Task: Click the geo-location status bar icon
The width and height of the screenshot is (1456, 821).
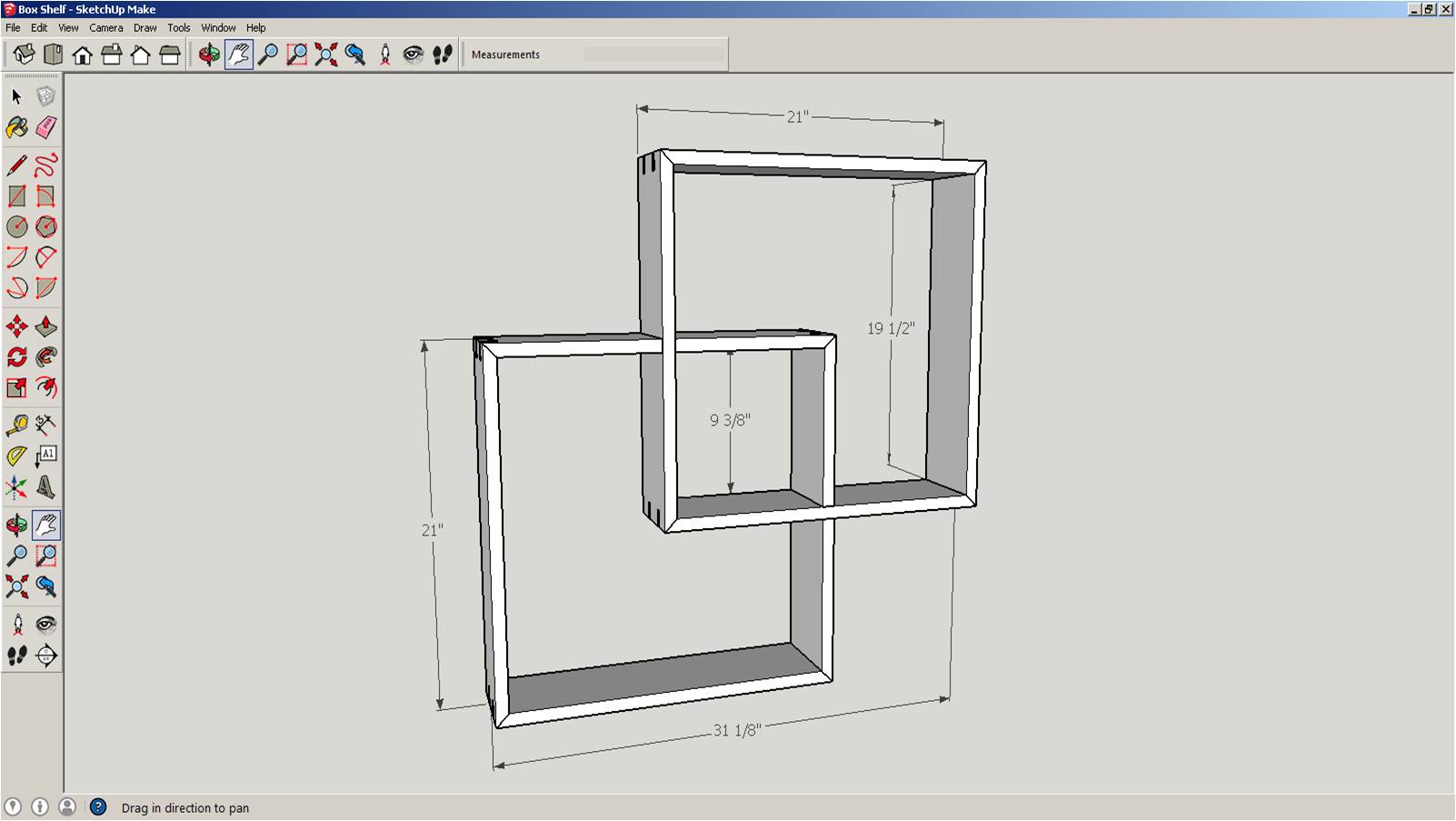Action: click(13, 807)
